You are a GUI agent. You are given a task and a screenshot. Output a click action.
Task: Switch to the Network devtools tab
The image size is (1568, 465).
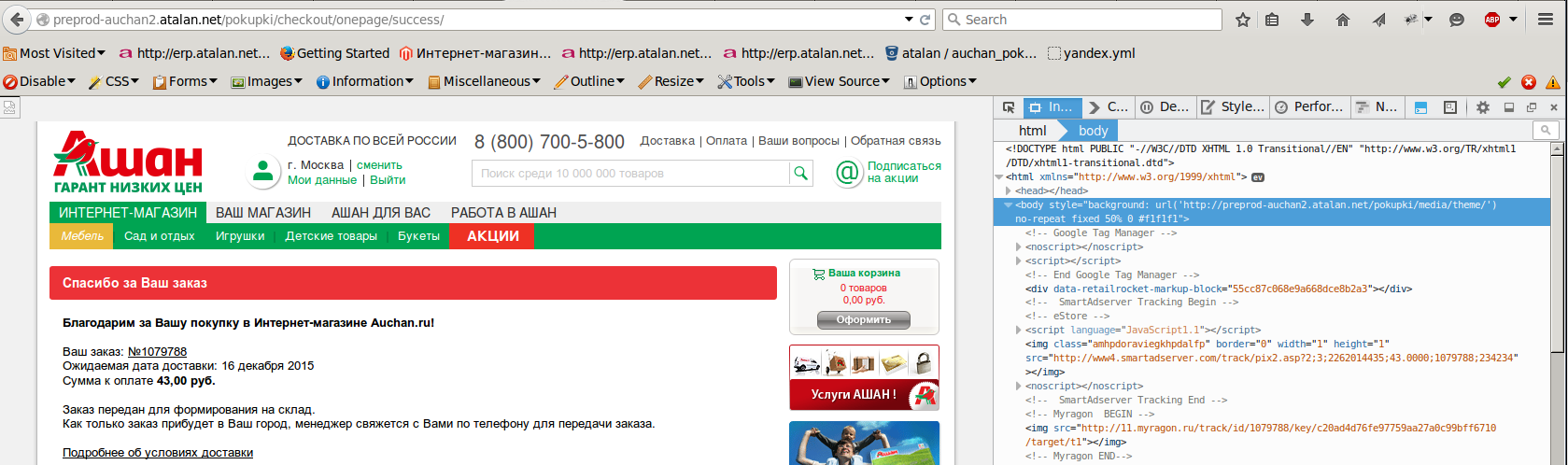(1377, 107)
